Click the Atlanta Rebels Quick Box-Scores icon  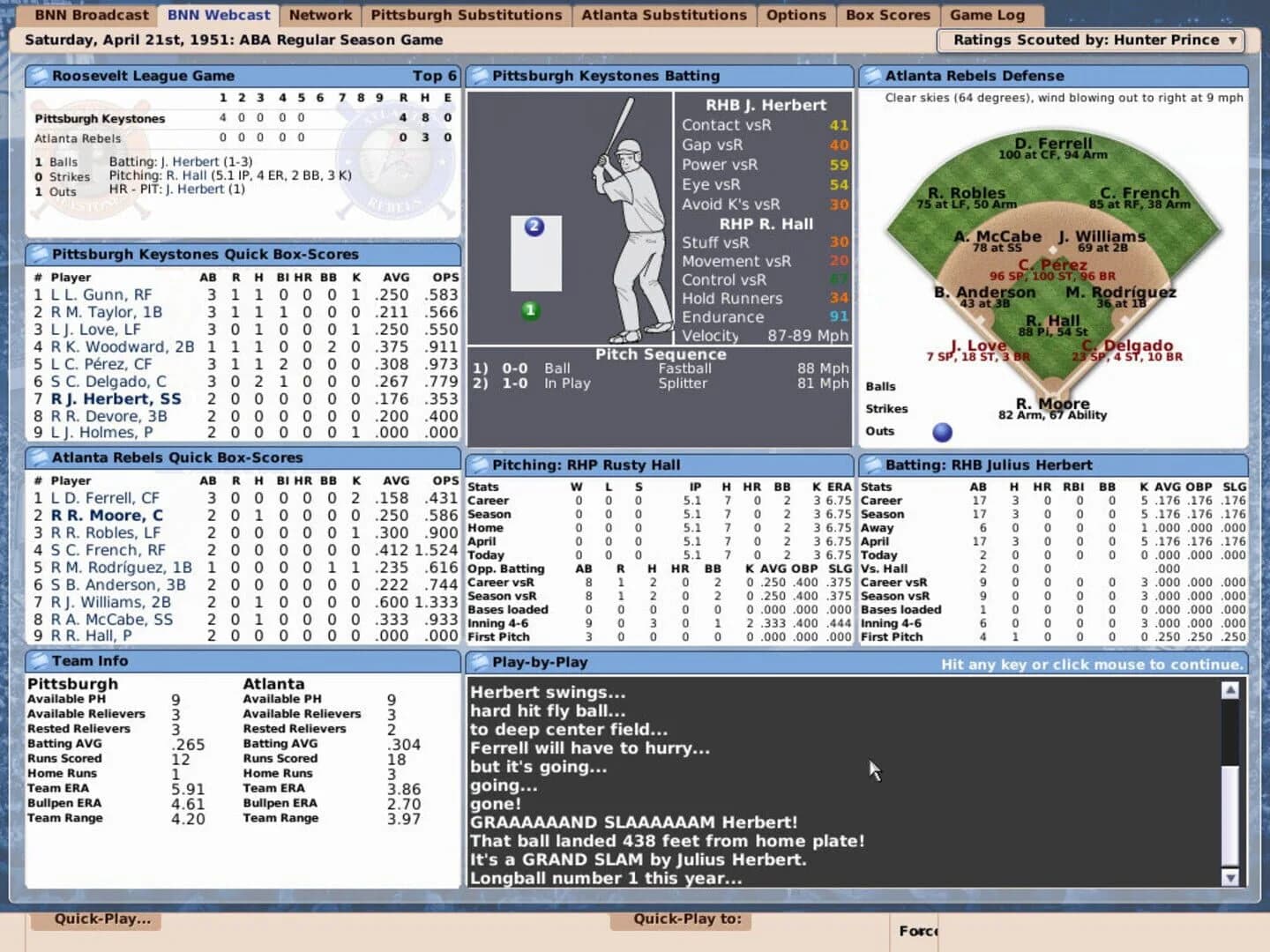pos(39,457)
